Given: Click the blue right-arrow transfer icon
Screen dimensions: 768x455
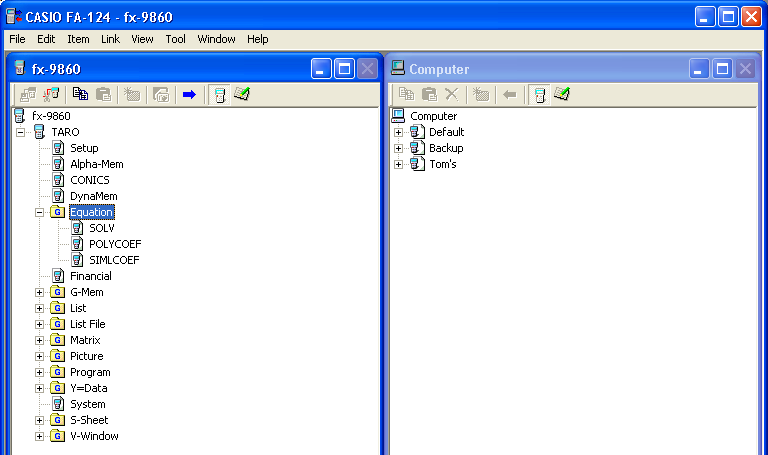Looking at the screenshot, I should 189,95.
